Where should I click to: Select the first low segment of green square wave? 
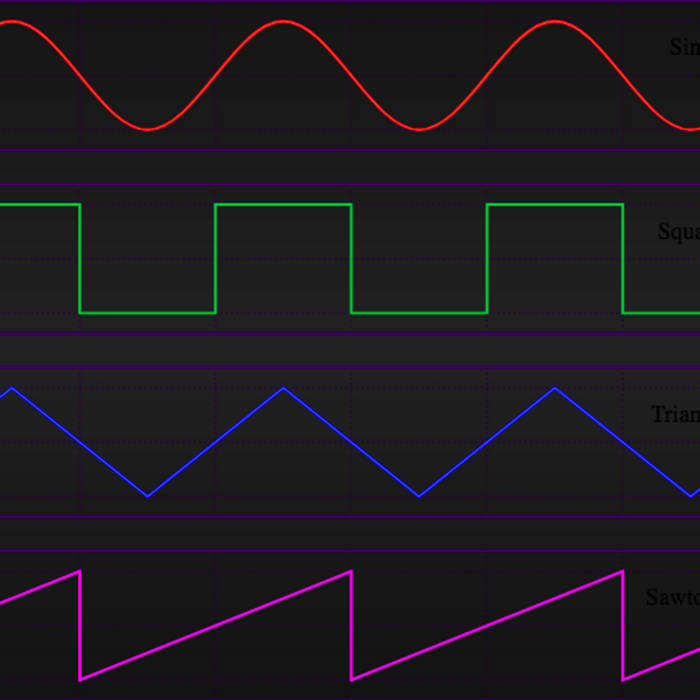(x=148, y=313)
